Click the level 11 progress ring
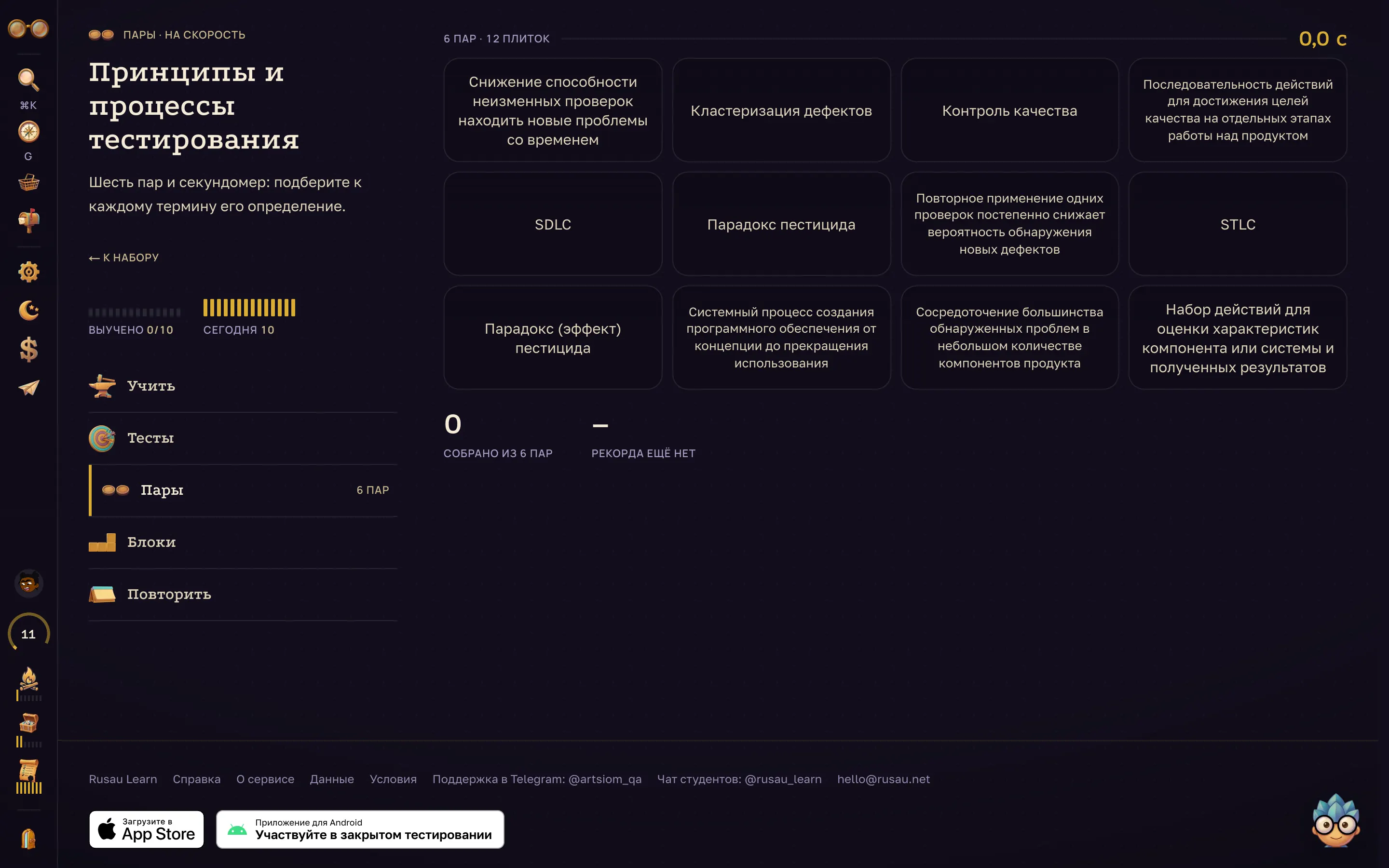Viewport: 1389px width, 868px height. tap(28, 634)
